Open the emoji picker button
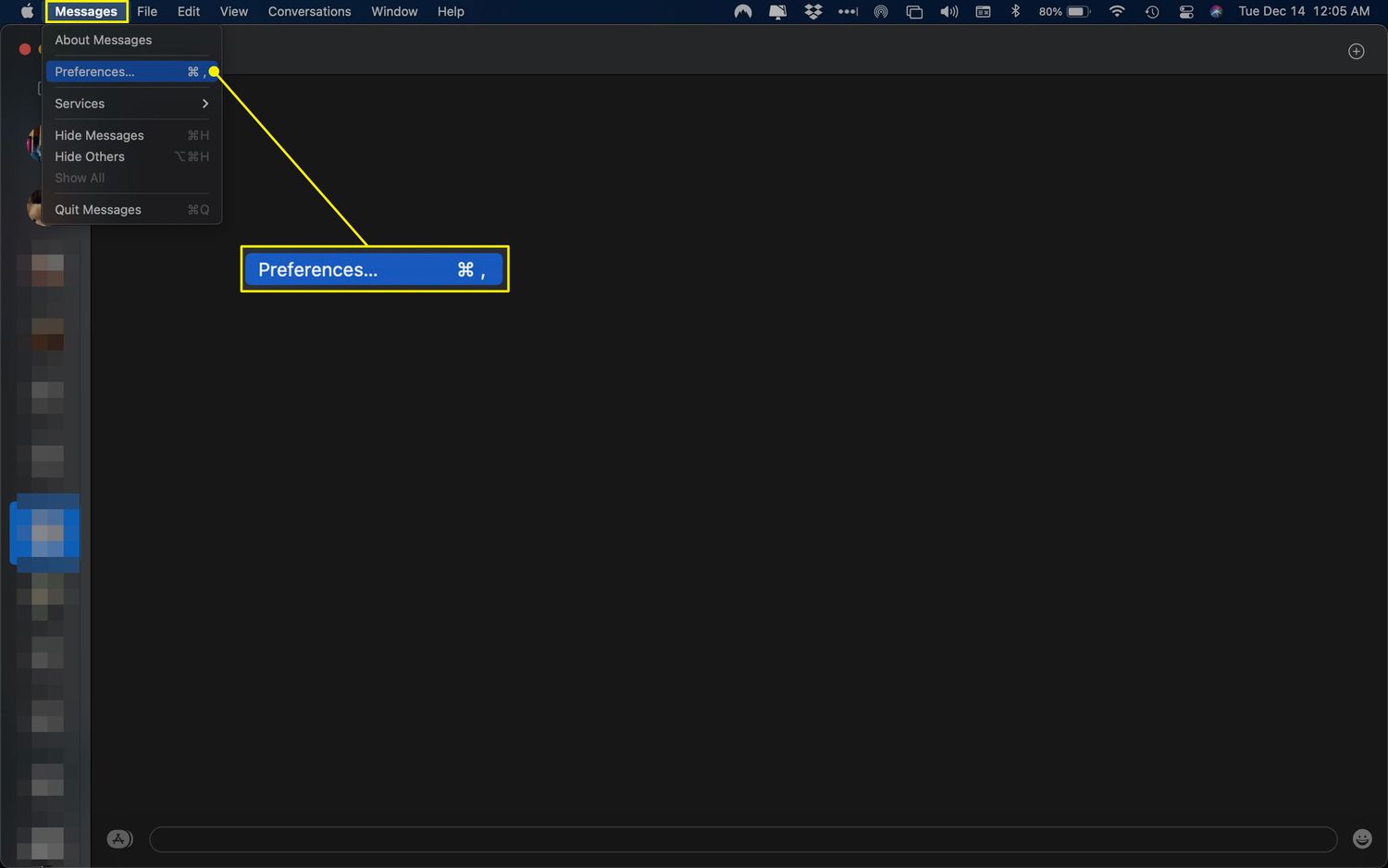1388x868 pixels. (x=1362, y=838)
